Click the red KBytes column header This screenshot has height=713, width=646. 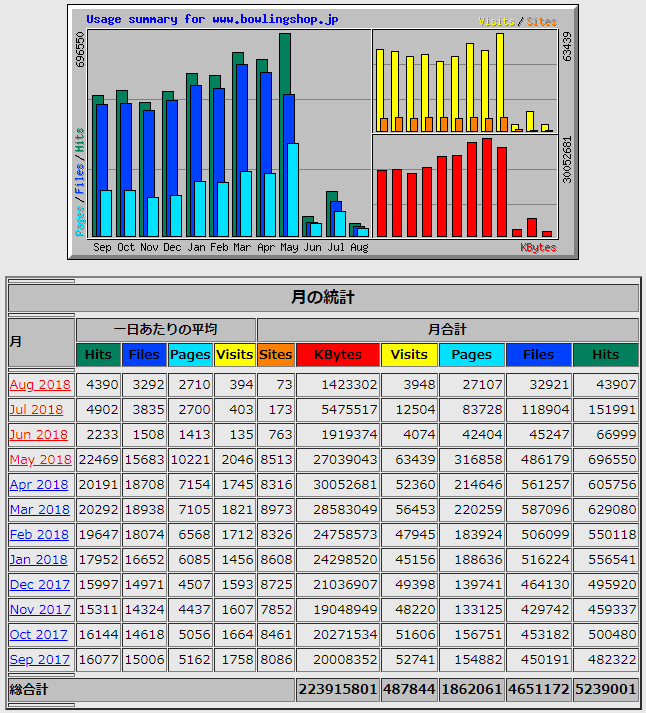(338, 354)
